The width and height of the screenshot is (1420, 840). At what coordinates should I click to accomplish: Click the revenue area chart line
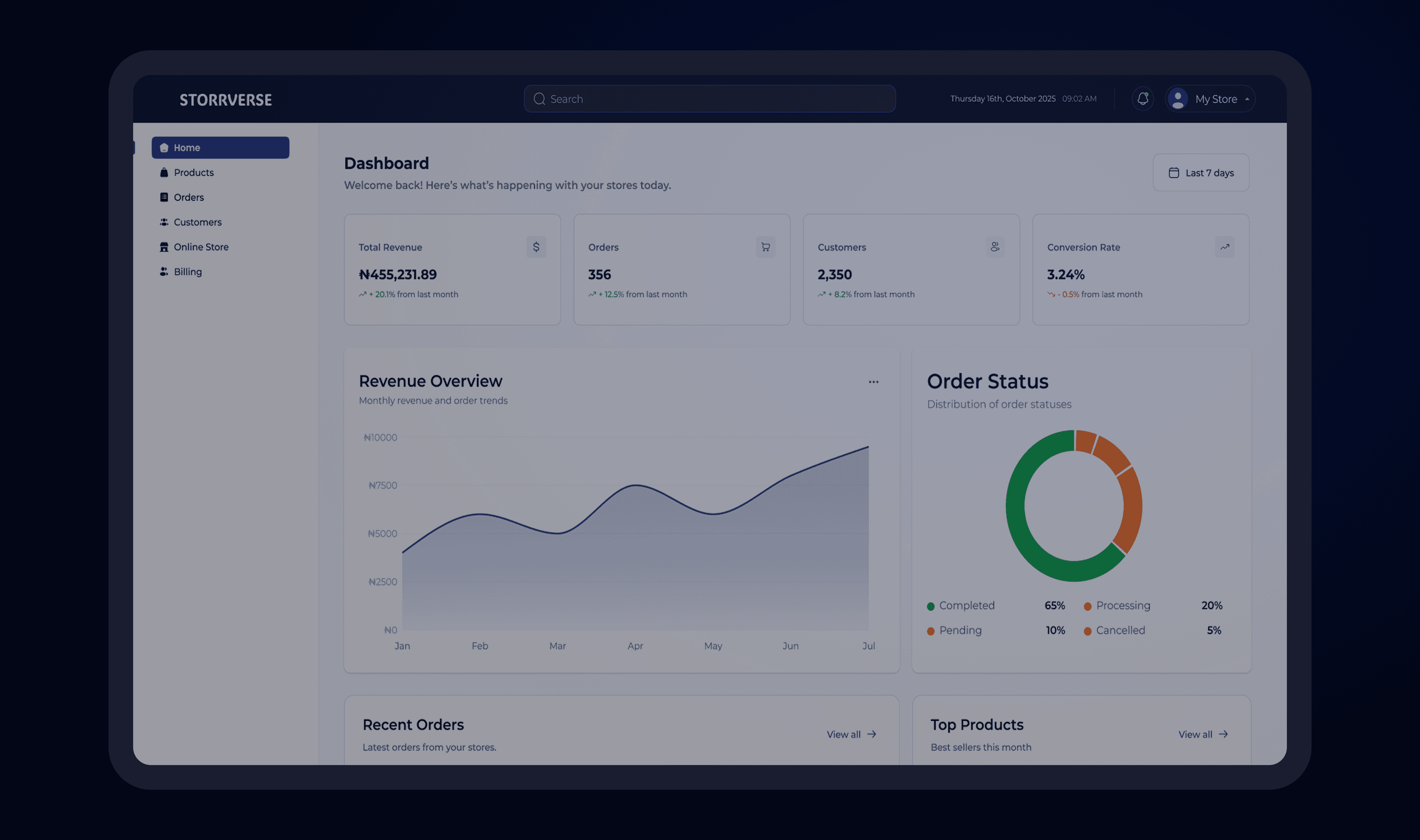pos(635,486)
